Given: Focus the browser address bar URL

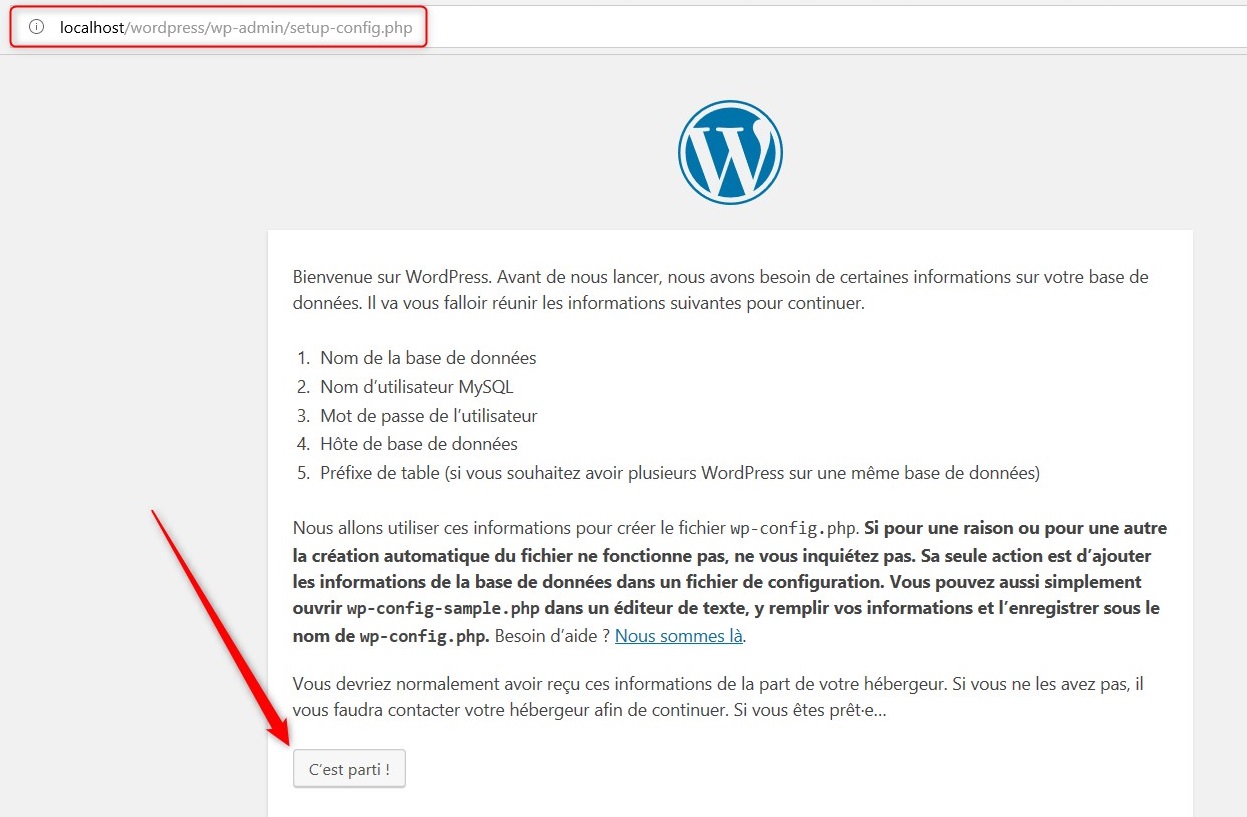Looking at the screenshot, I should (x=235, y=27).
